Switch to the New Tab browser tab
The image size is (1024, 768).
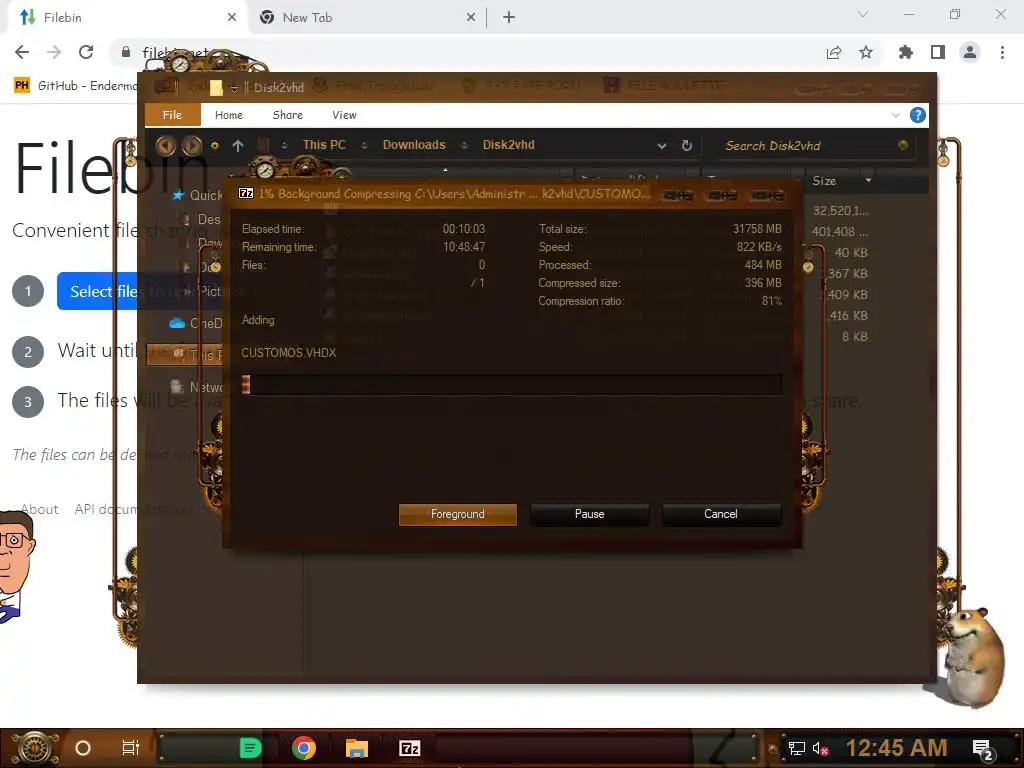[x=366, y=18]
